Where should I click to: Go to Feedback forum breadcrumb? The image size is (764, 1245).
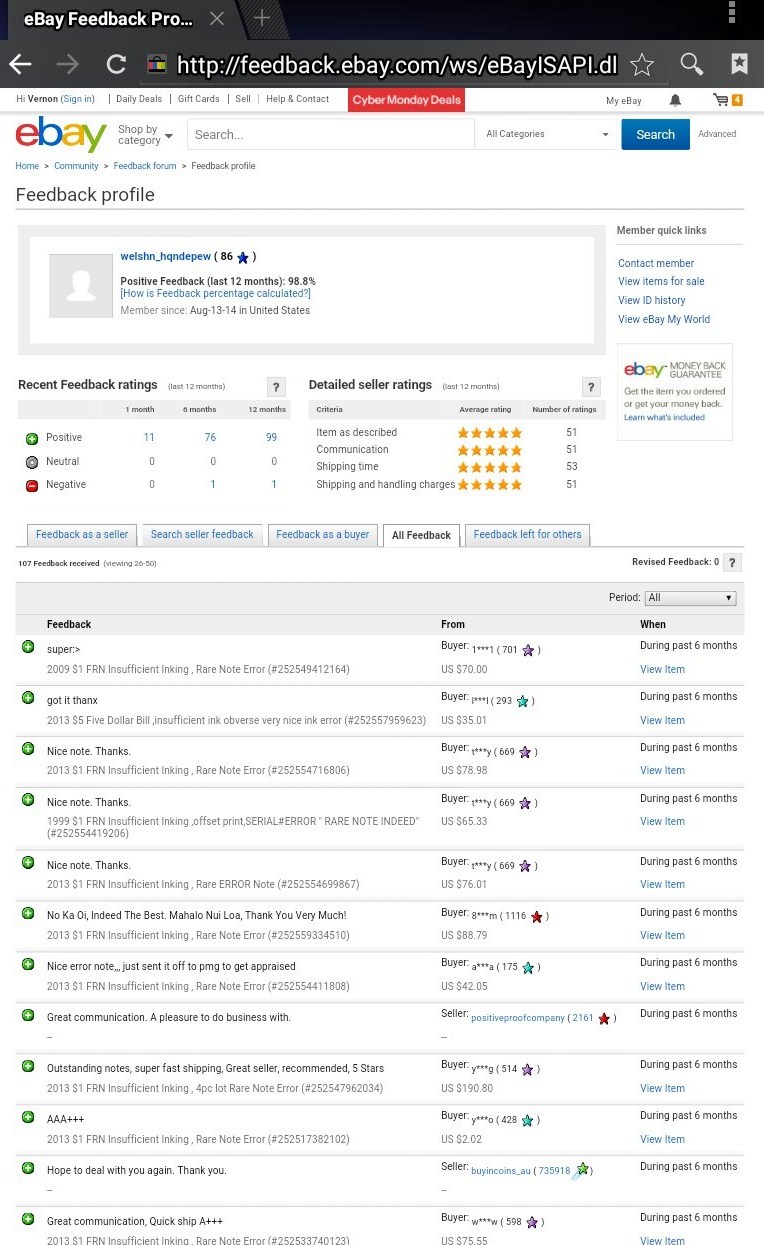point(145,166)
